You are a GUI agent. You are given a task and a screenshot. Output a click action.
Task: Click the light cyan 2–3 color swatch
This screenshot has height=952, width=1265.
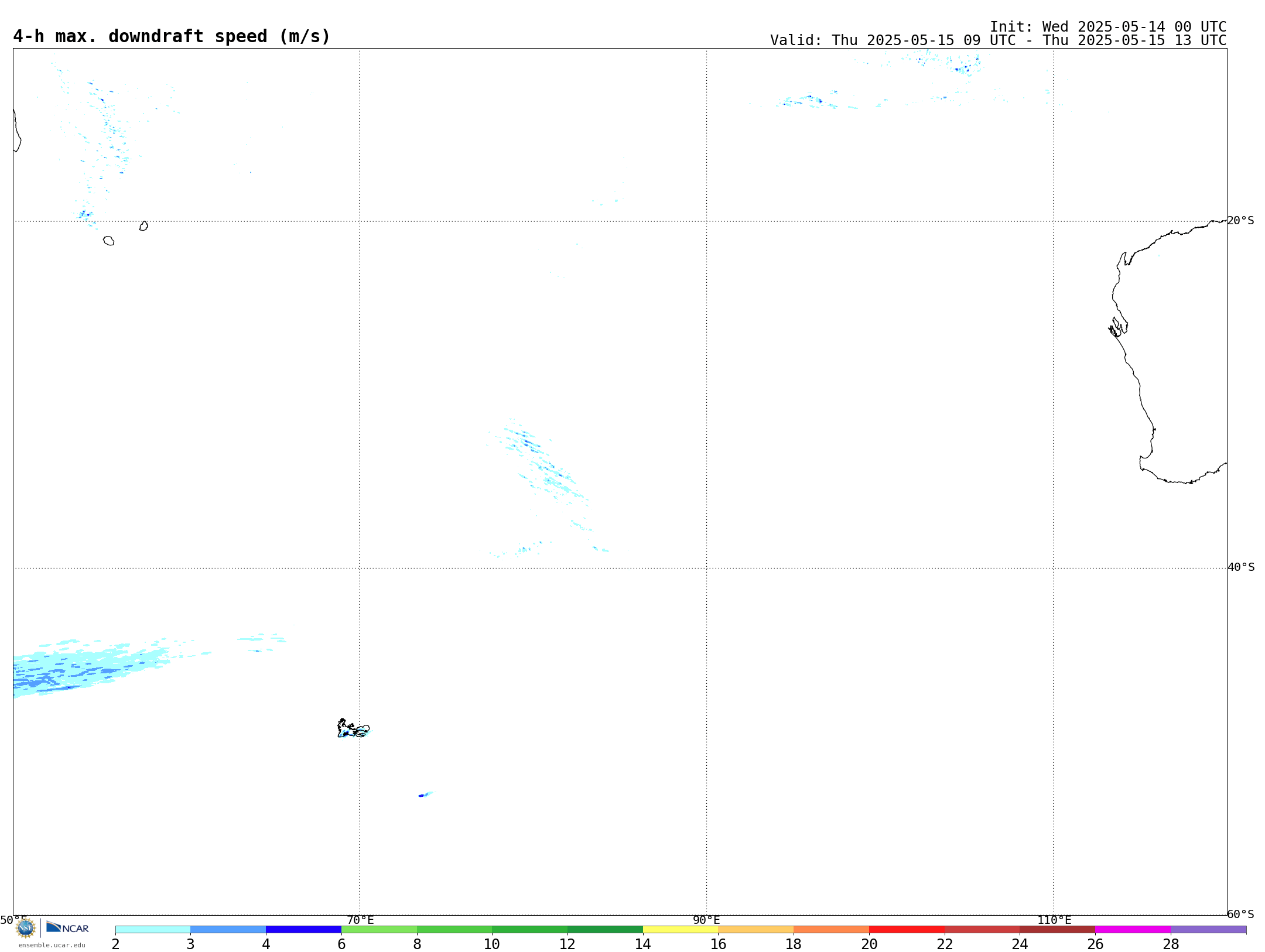153,930
